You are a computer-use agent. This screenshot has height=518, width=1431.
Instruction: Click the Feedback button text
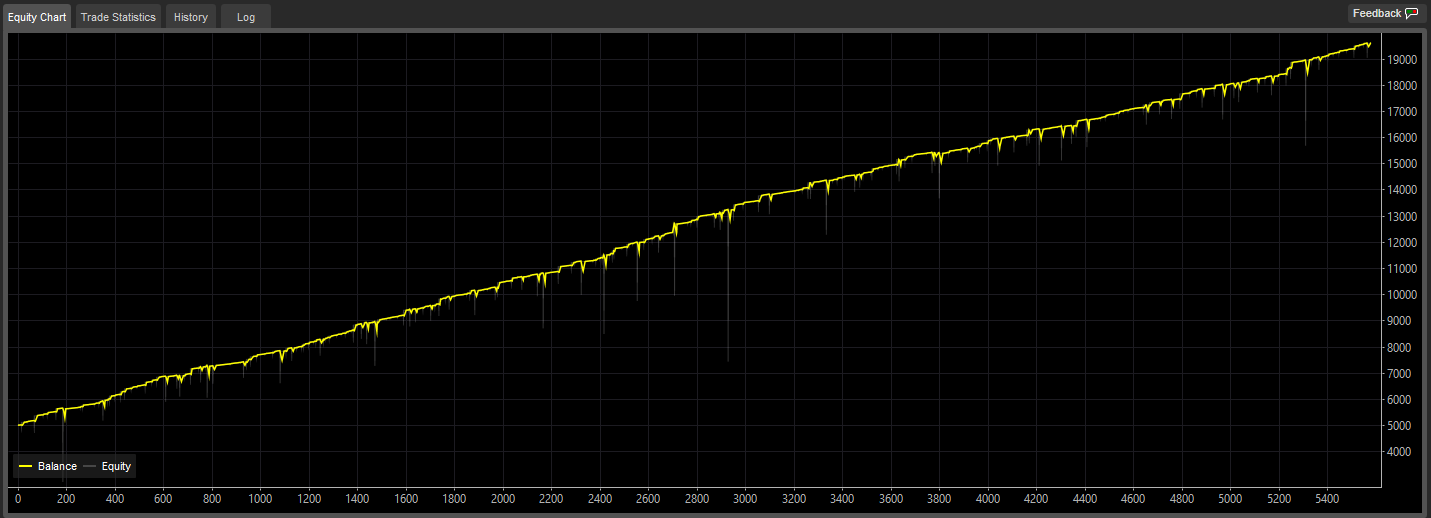tap(1377, 13)
